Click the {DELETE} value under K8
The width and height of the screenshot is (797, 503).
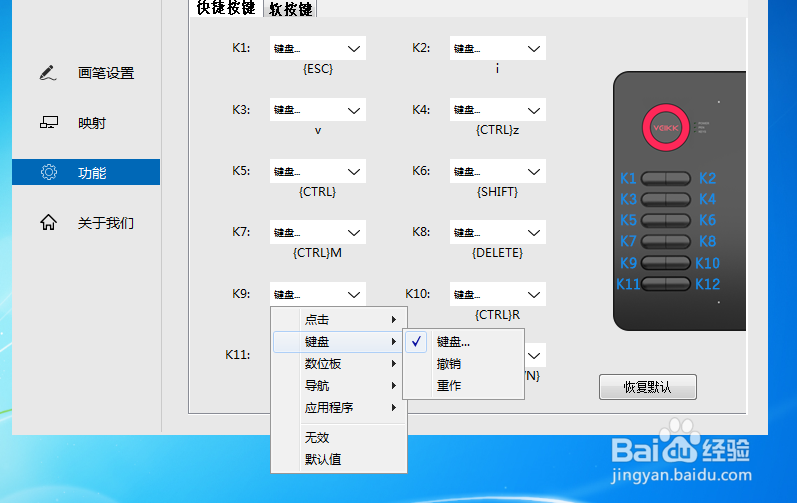pos(497,253)
